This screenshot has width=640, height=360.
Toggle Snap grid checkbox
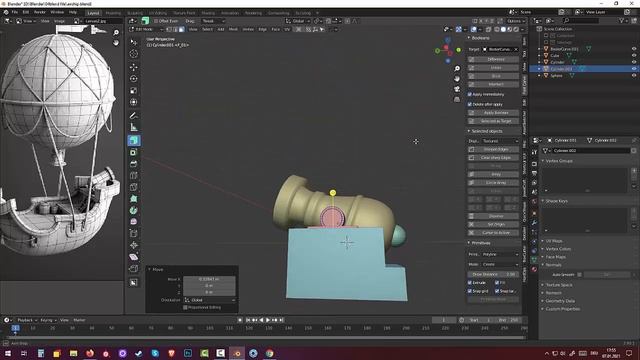(469, 291)
